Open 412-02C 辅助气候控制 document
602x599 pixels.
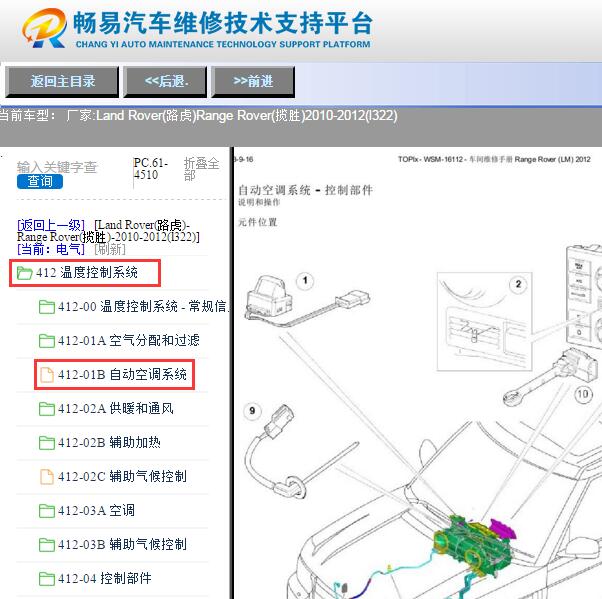pos(122,476)
